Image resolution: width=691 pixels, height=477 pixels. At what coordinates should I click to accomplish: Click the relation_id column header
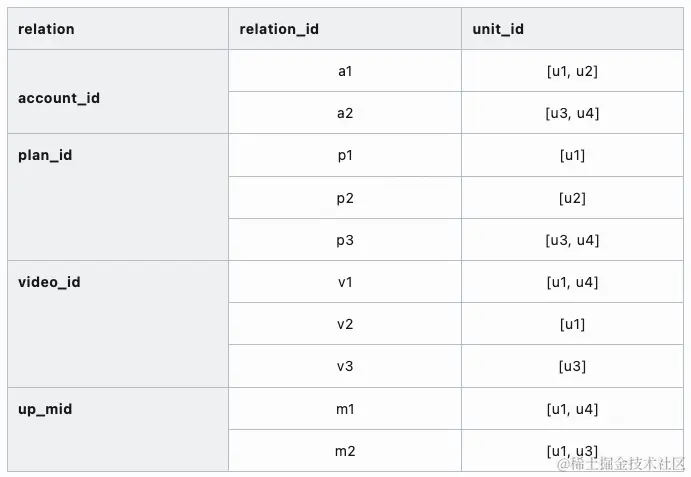[345, 29]
